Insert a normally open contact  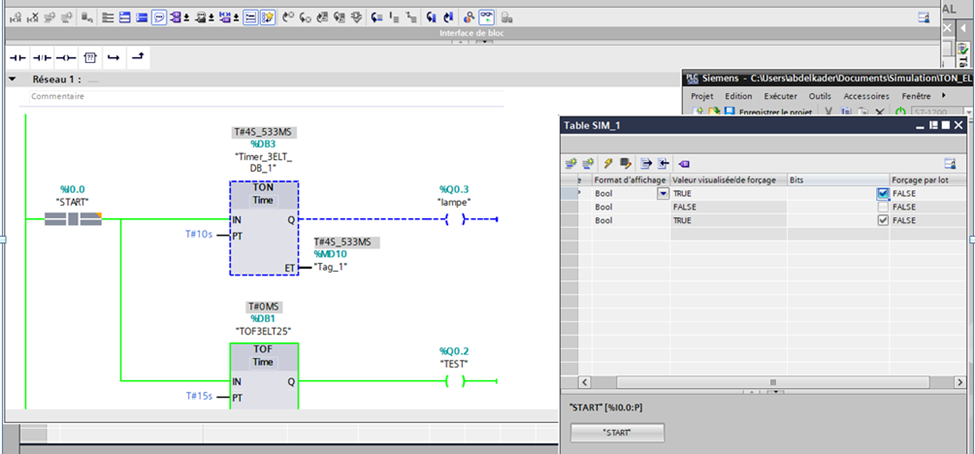(18, 58)
